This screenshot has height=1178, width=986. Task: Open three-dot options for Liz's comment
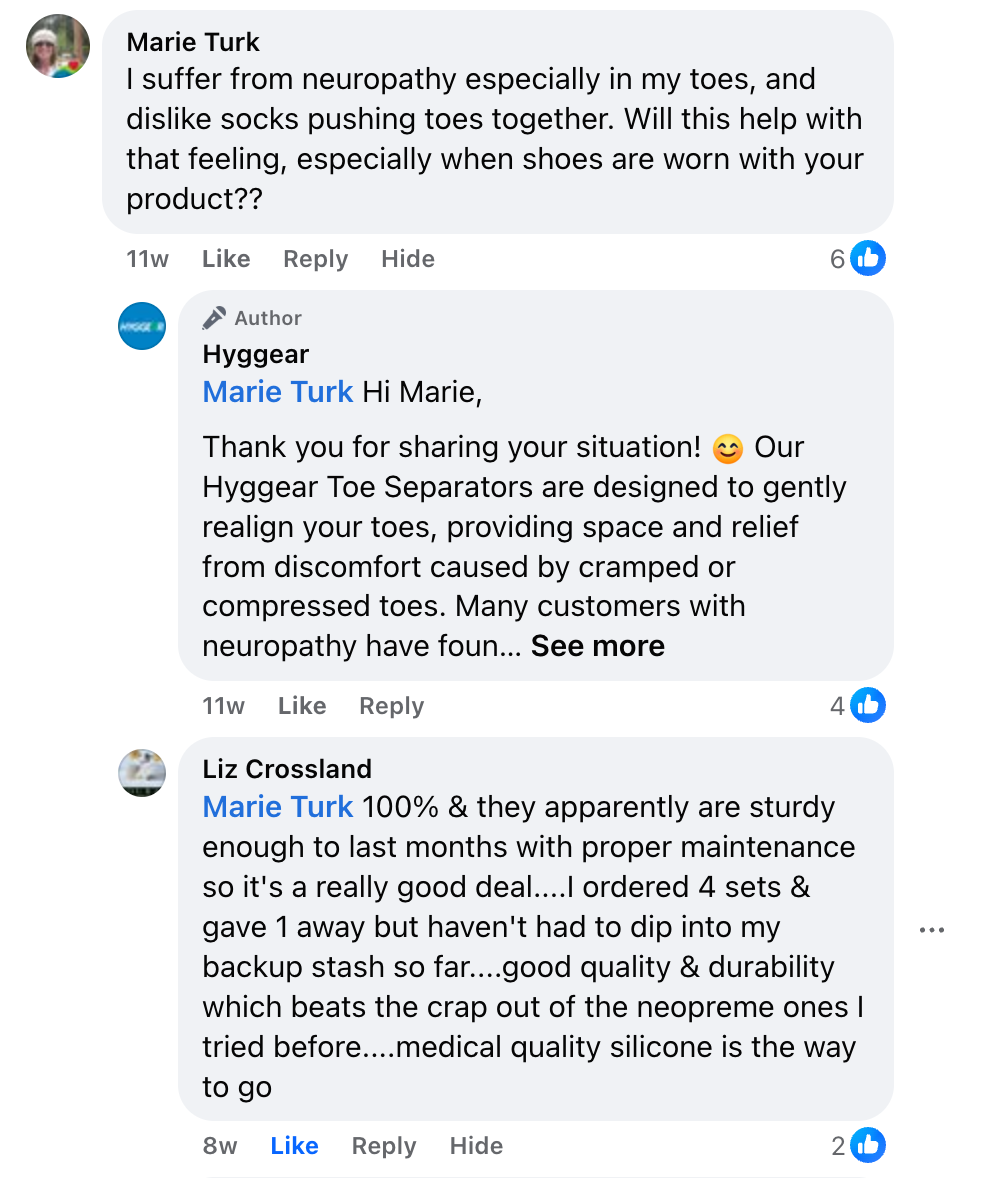[931, 930]
